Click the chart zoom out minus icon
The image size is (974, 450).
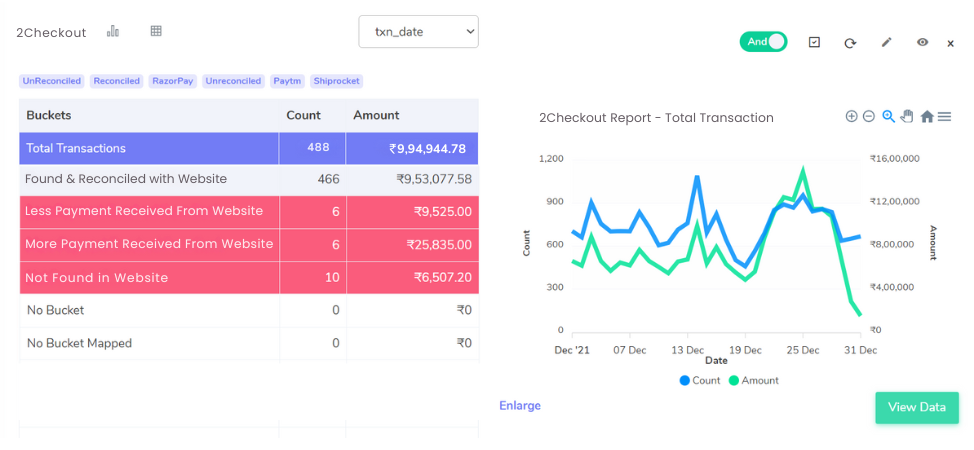point(869,116)
